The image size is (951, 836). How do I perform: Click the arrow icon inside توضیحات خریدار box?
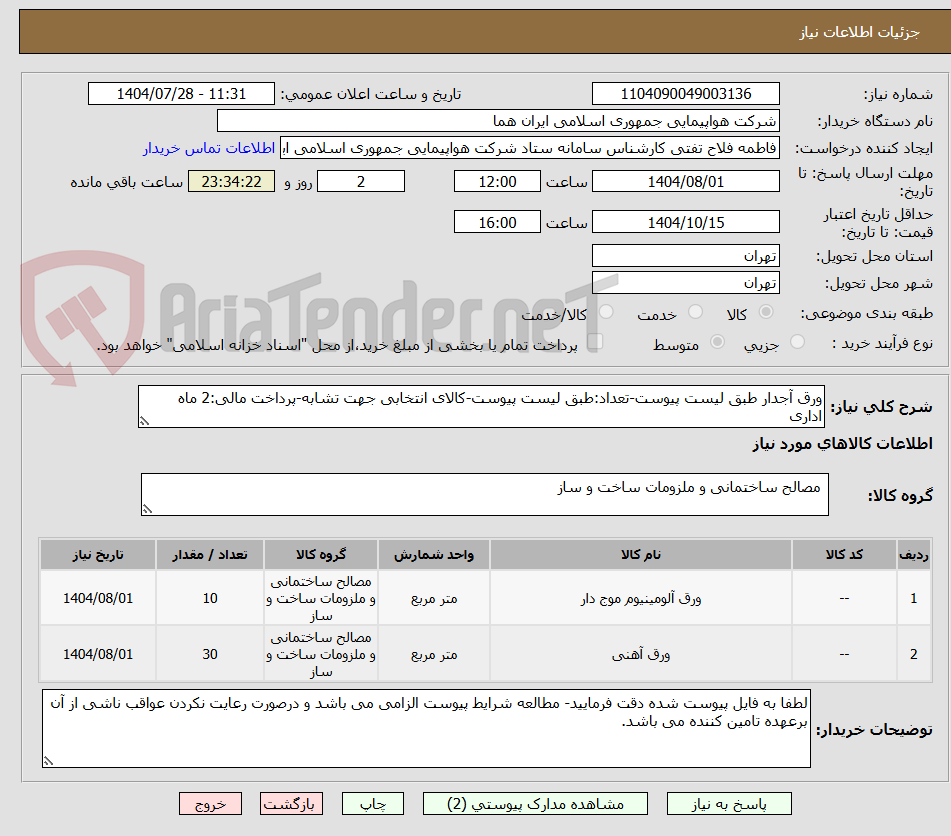click(x=48, y=758)
